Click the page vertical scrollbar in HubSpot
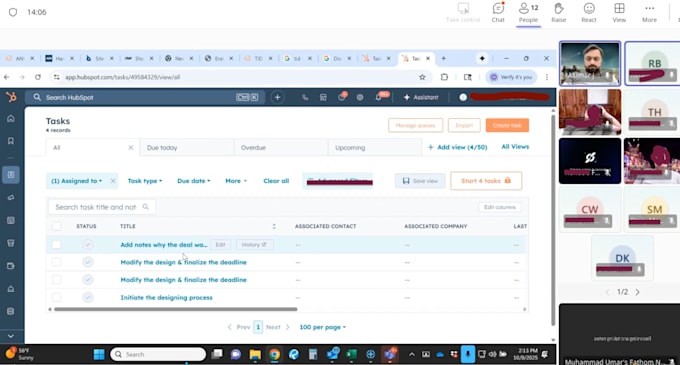680x365 pixels. pyautogui.click(x=553, y=220)
